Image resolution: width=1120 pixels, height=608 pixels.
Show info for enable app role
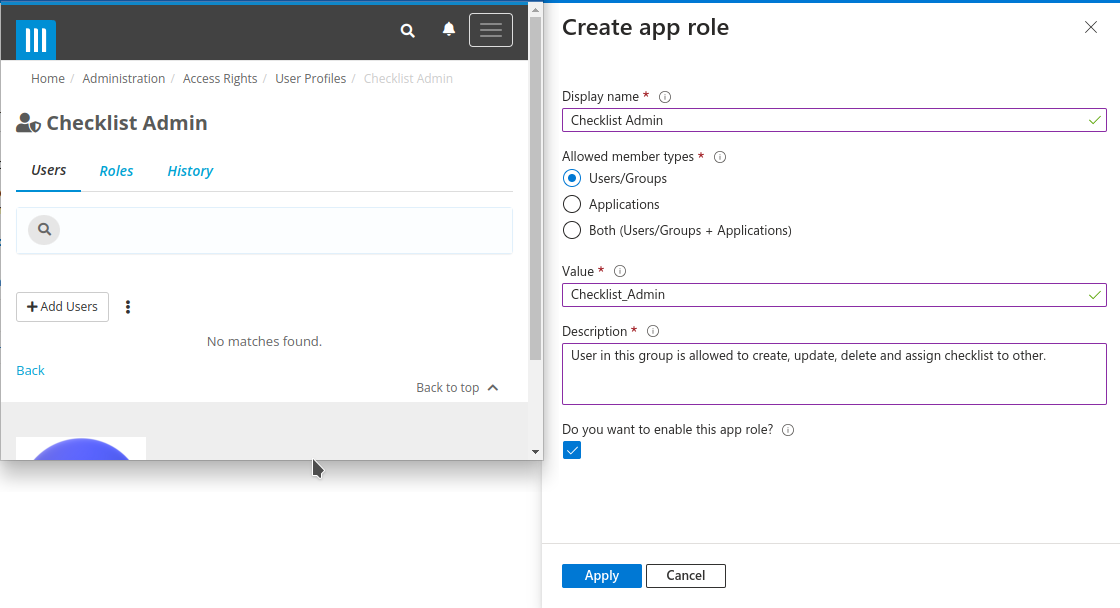(788, 430)
